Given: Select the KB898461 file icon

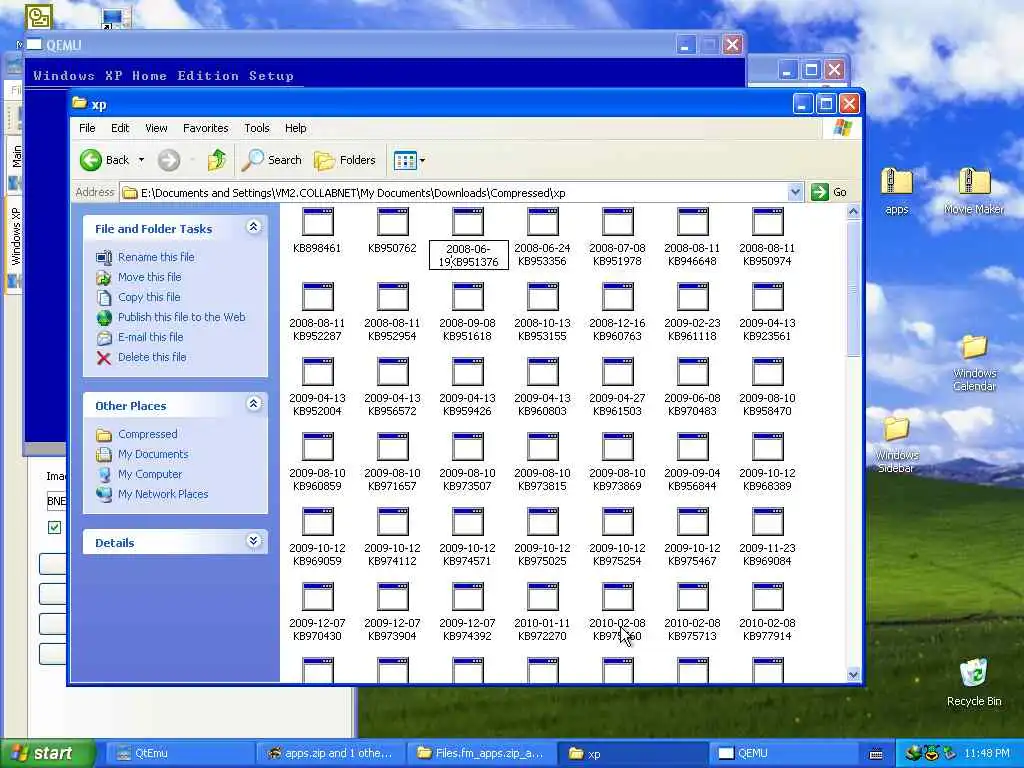Looking at the screenshot, I should point(318,222).
